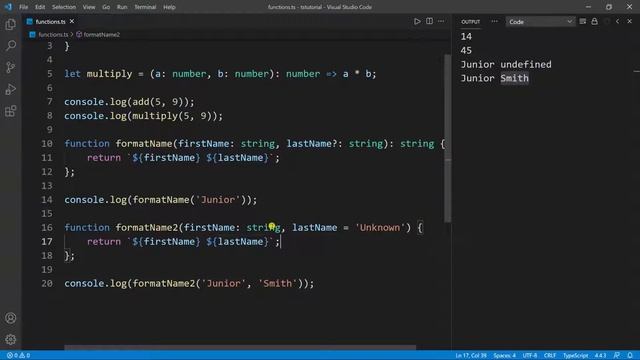This screenshot has height=360, width=640.
Task: Click TypeScript version 4.4.3
Action: coord(600,356)
